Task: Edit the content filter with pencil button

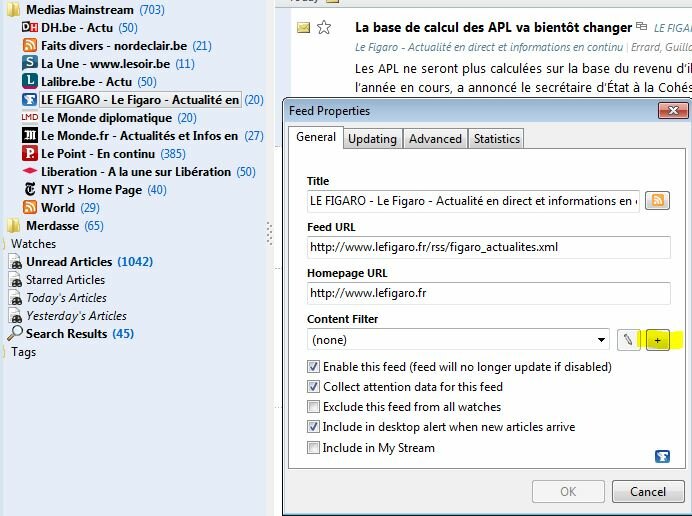Action: coord(628,340)
